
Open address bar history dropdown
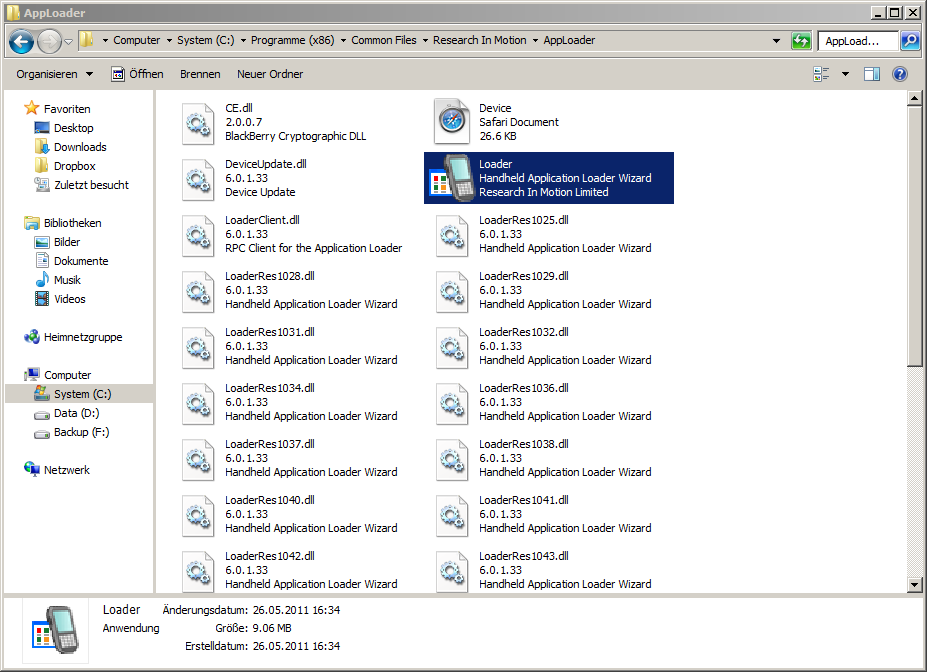click(776, 41)
